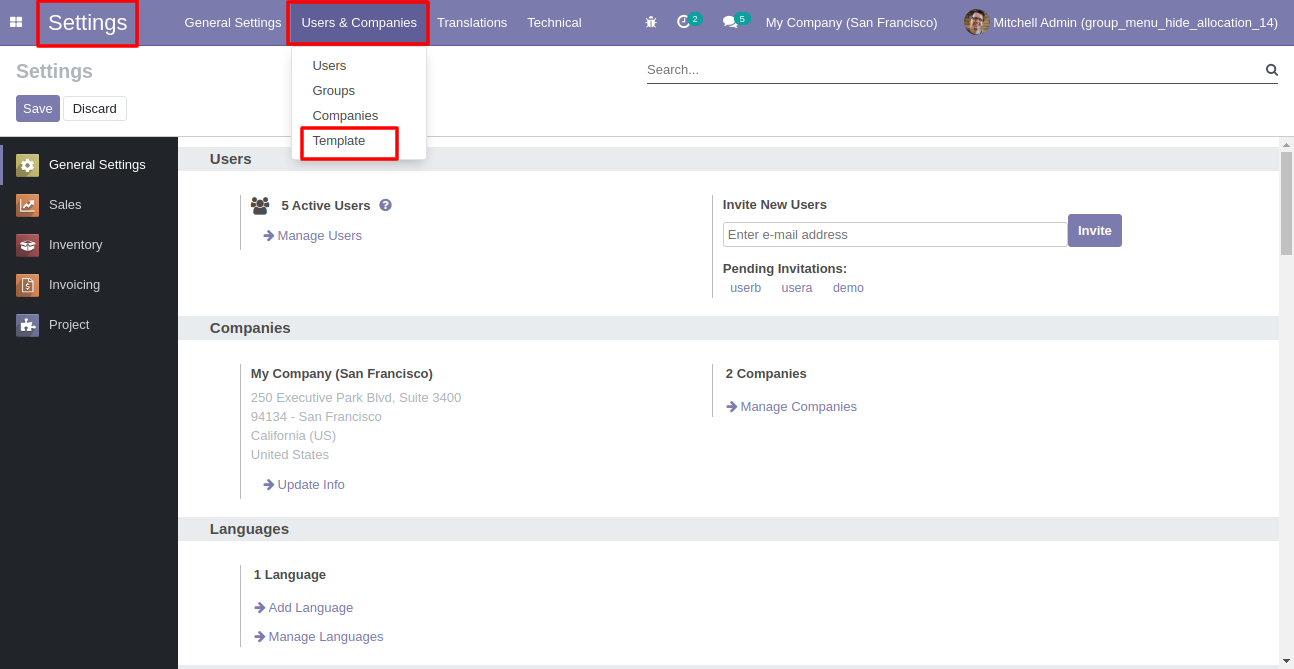The width and height of the screenshot is (1294, 669).
Task: Click the help question mark beside Active Users
Action: (x=385, y=205)
